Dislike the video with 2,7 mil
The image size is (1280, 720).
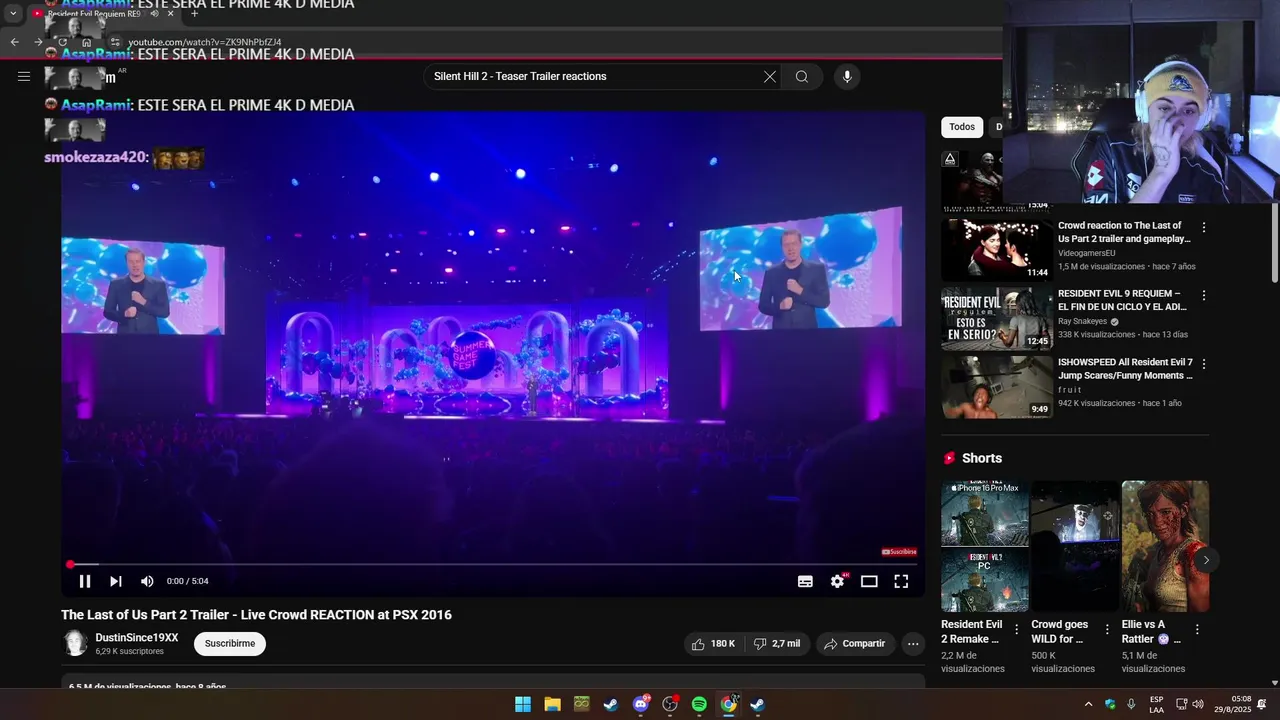(x=777, y=644)
